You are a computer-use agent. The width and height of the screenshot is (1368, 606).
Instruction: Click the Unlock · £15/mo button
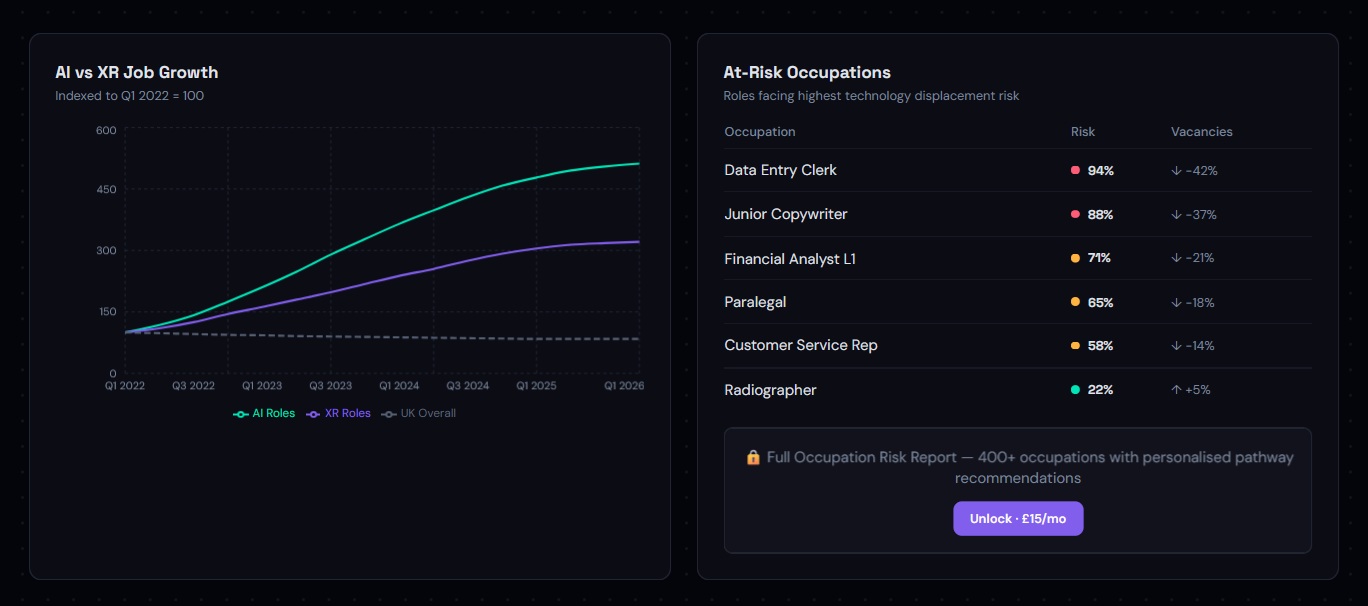pos(1018,518)
